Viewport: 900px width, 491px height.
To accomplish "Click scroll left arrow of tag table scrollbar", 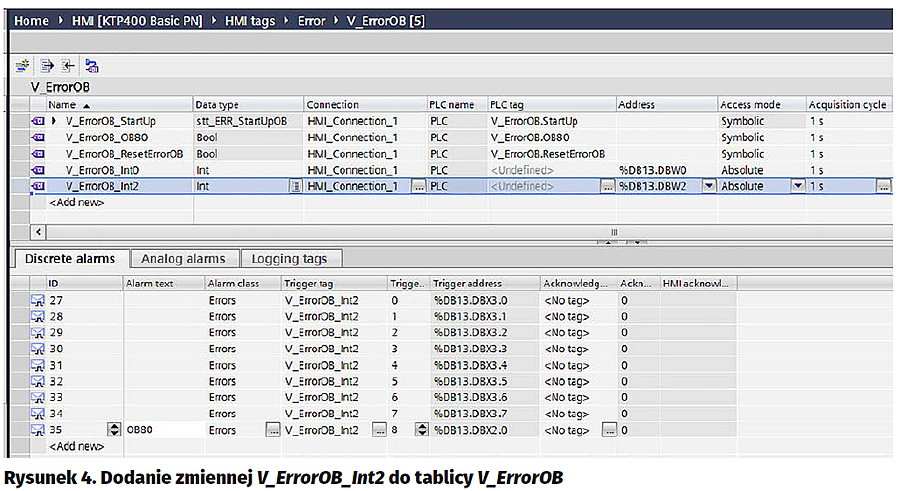I will pos(38,231).
